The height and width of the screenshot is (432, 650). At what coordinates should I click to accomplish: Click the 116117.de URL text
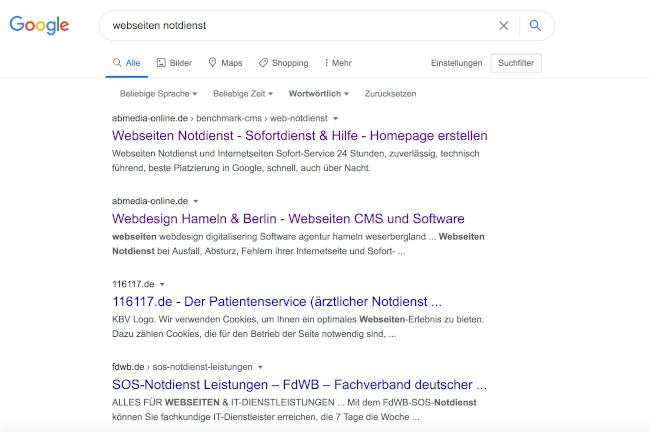click(133, 284)
